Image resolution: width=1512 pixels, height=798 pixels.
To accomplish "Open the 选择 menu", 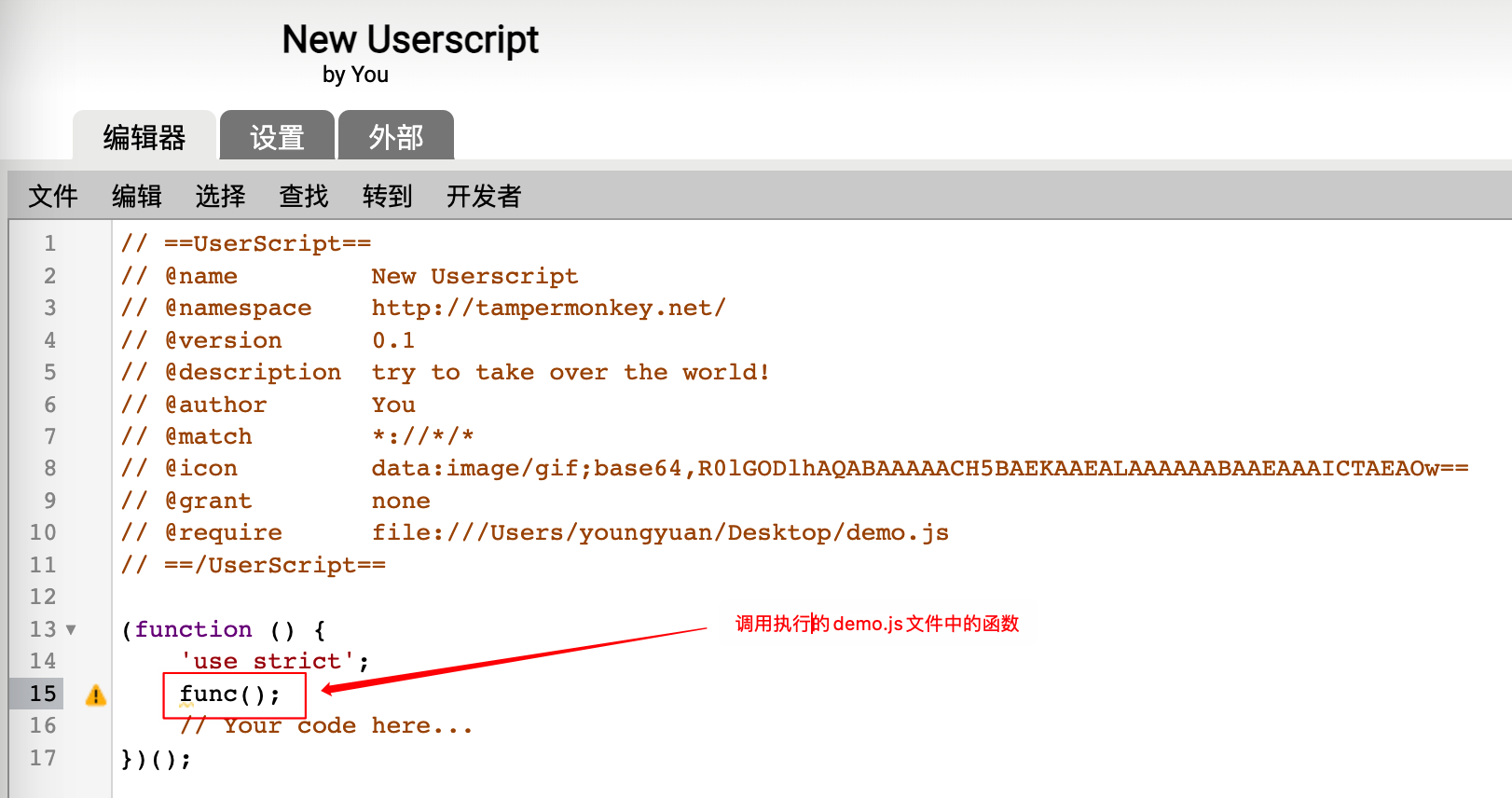I will pos(220,196).
